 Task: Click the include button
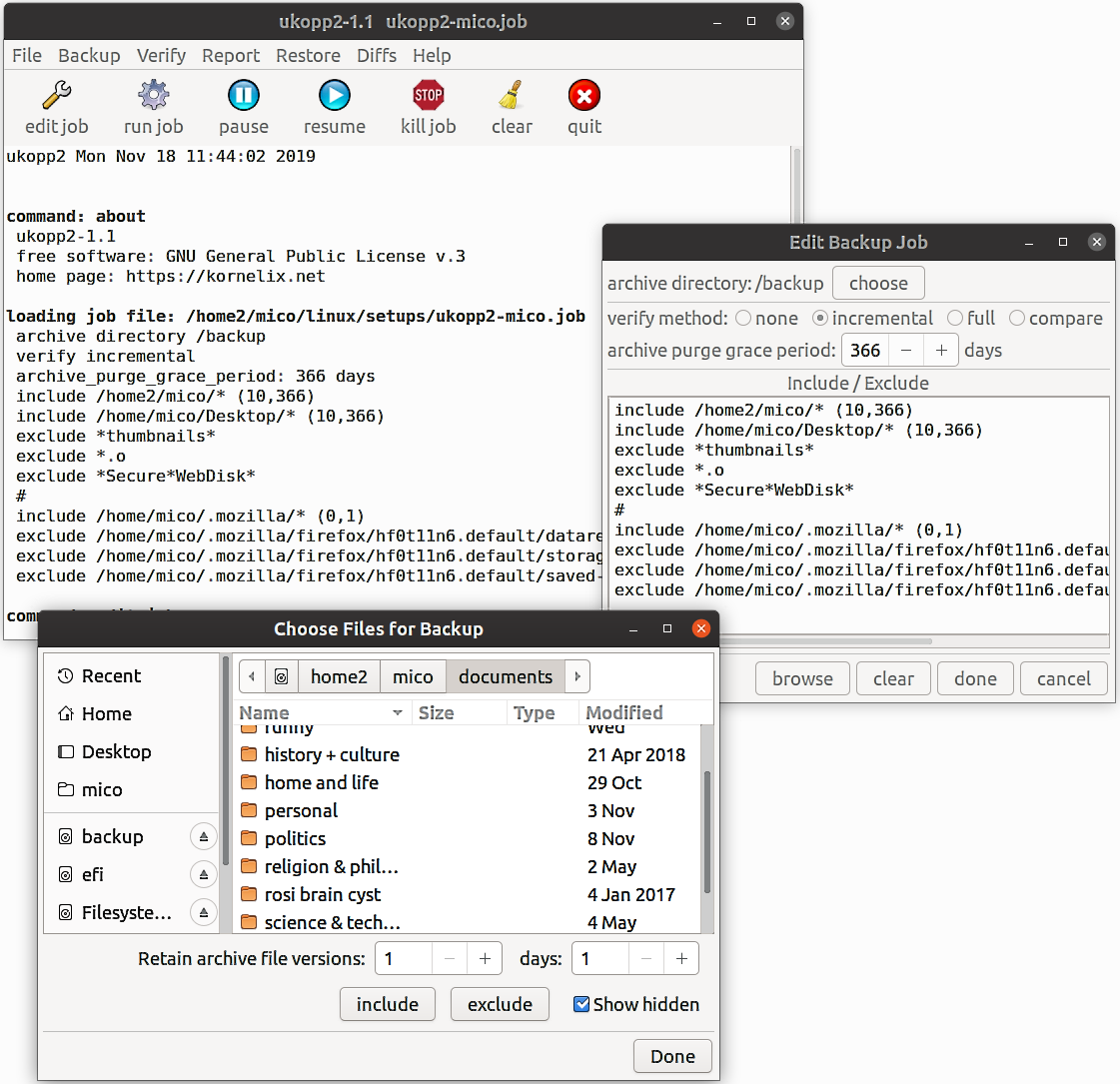[x=387, y=1005]
